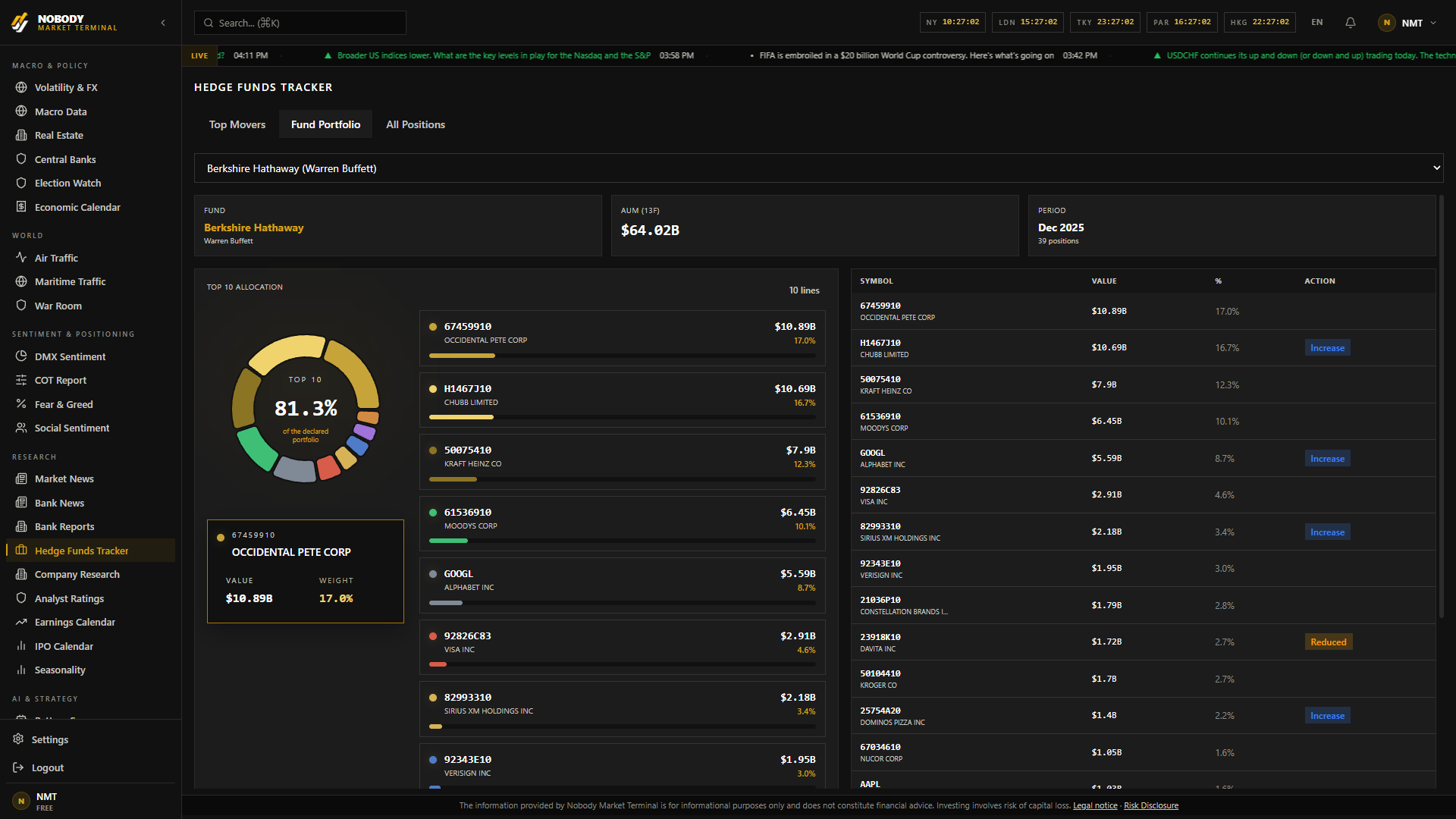This screenshot has height=819, width=1456.
Task: Click the FIFA World Cup news headline
Action: (x=907, y=55)
